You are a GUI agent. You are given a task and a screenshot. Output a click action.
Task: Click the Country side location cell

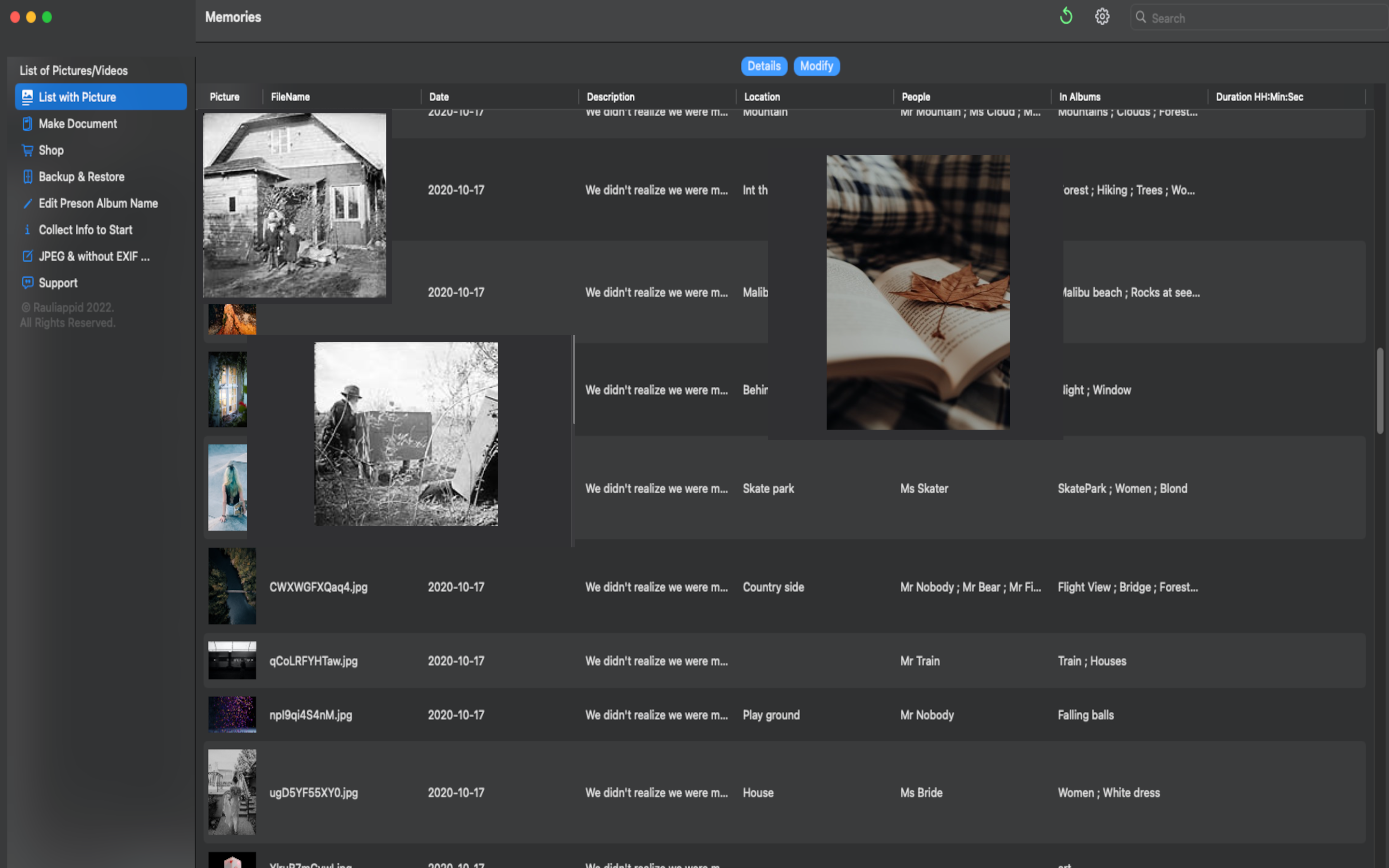pyautogui.click(x=773, y=587)
